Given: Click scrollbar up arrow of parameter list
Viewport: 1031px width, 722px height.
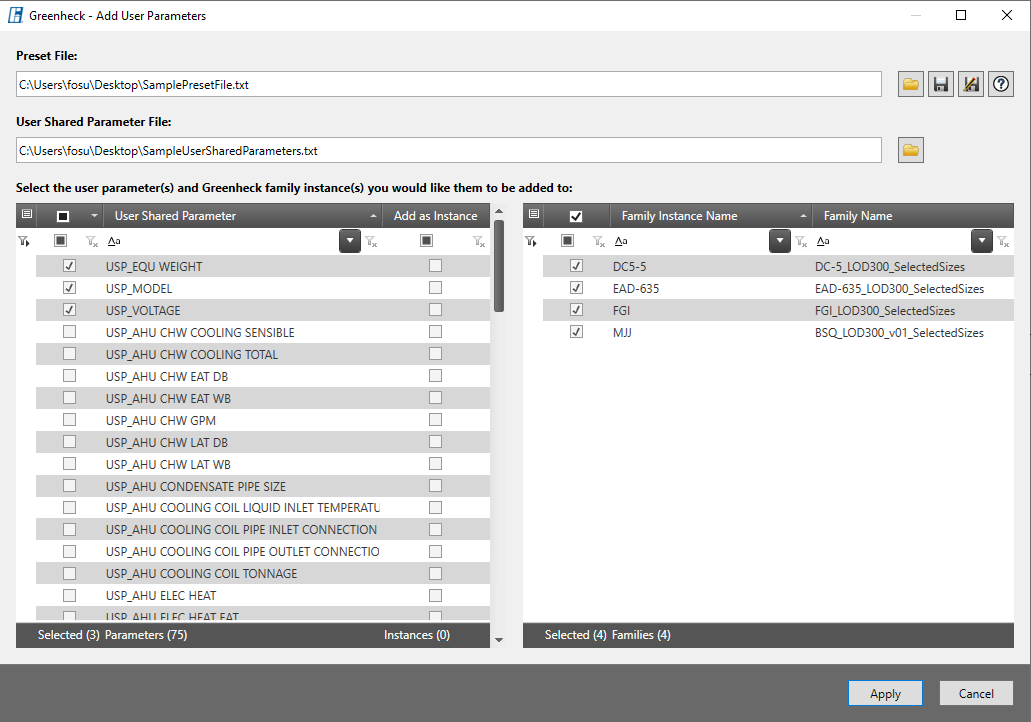Looking at the screenshot, I should (498, 211).
